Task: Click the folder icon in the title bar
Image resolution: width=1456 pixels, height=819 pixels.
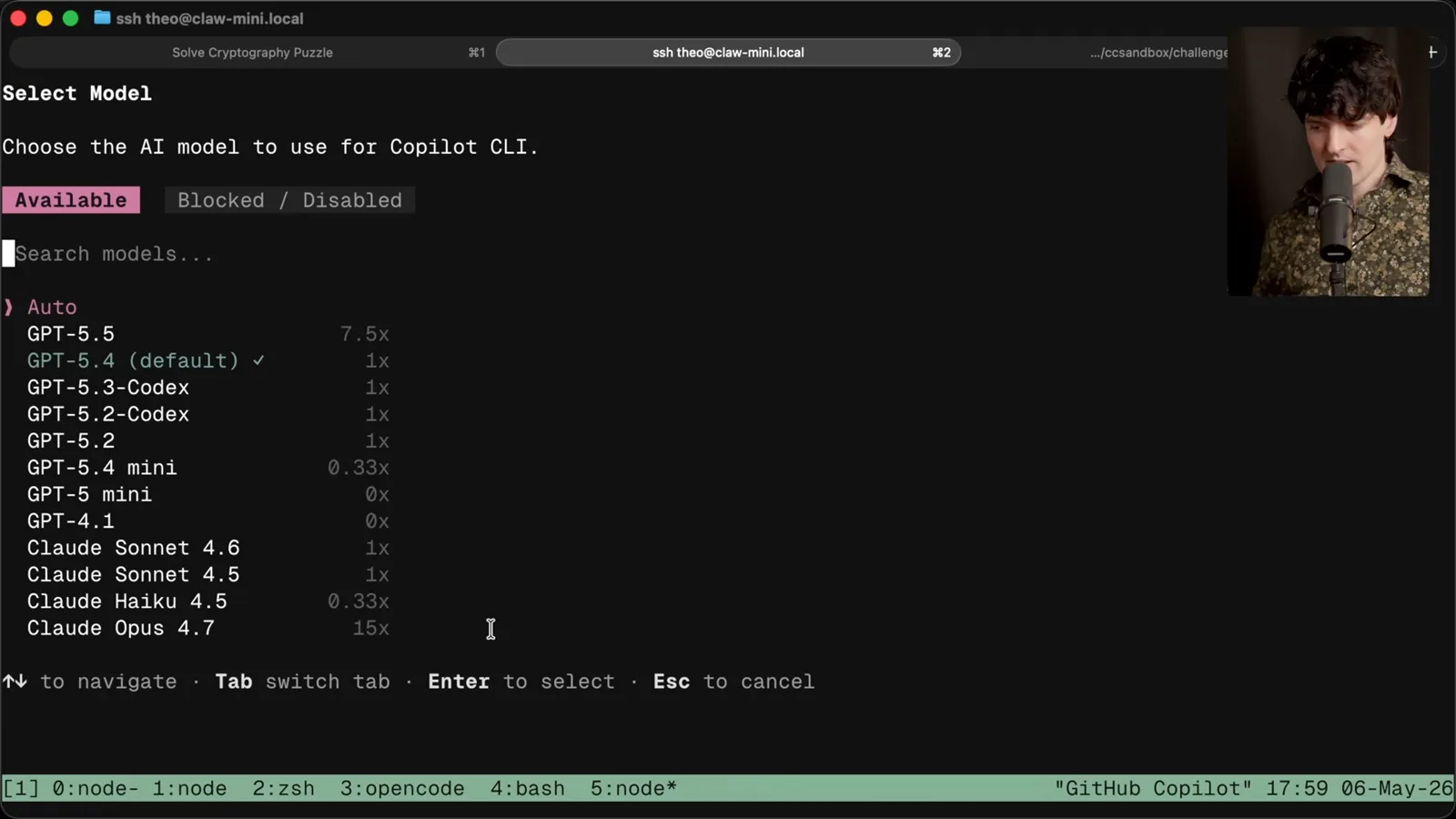Action: pyautogui.click(x=102, y=18)
